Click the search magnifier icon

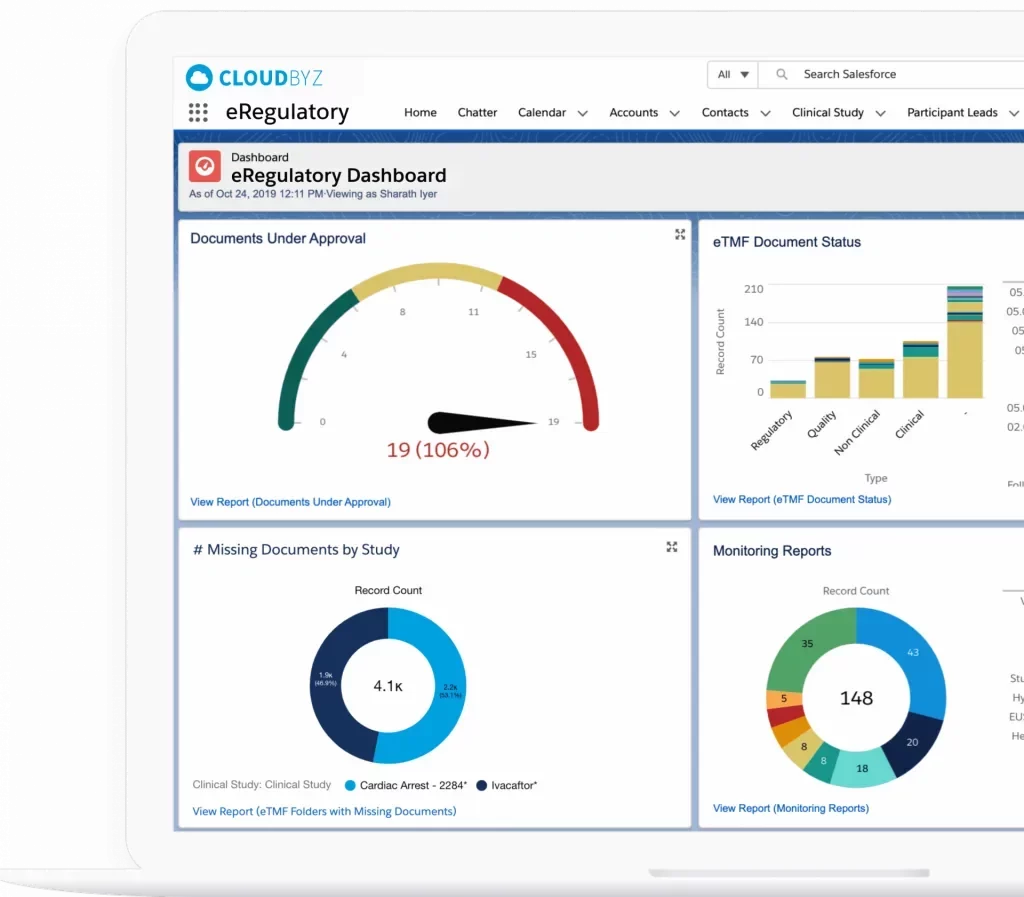pos(782,75)
